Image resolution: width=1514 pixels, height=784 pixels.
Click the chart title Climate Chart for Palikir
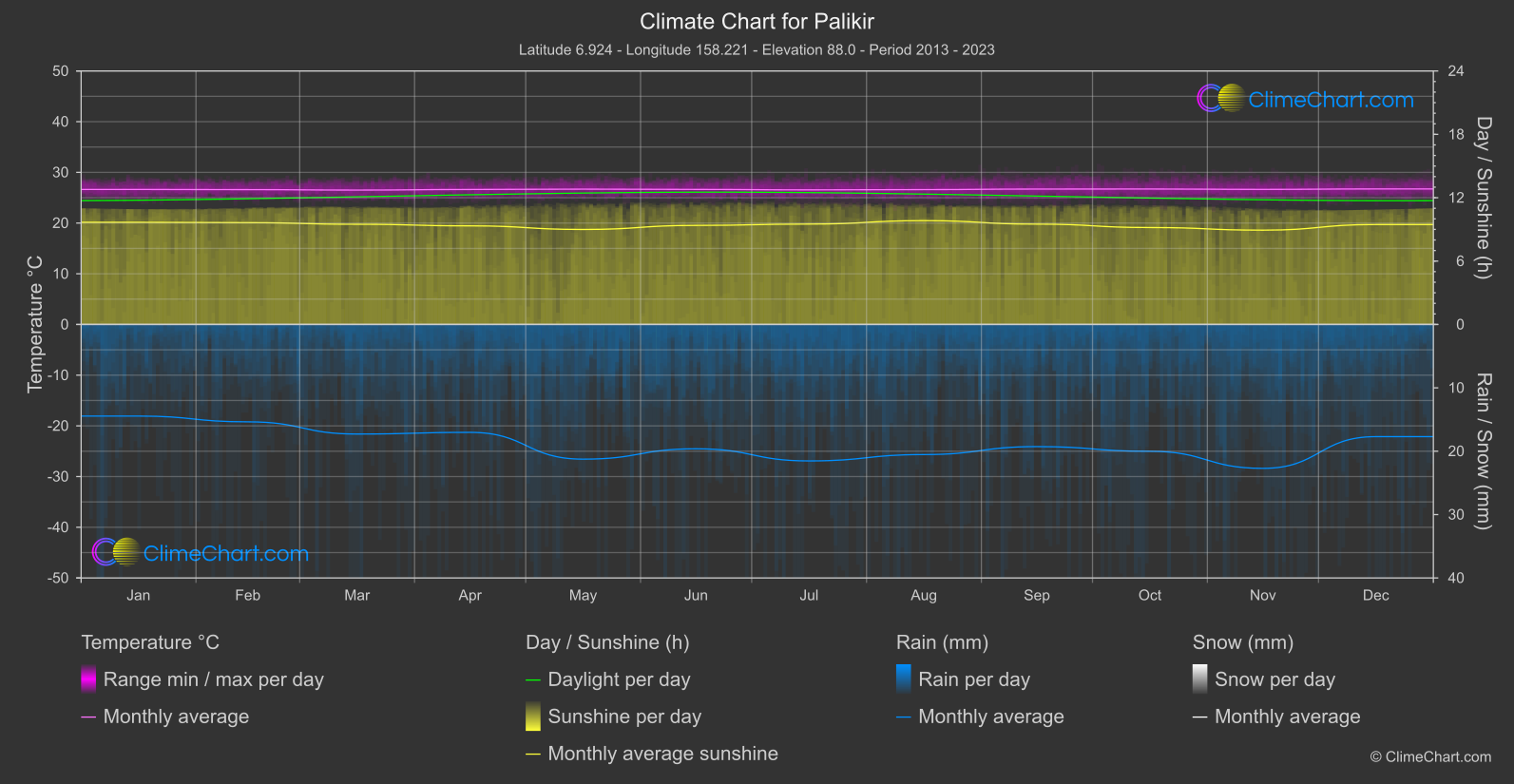757,21
